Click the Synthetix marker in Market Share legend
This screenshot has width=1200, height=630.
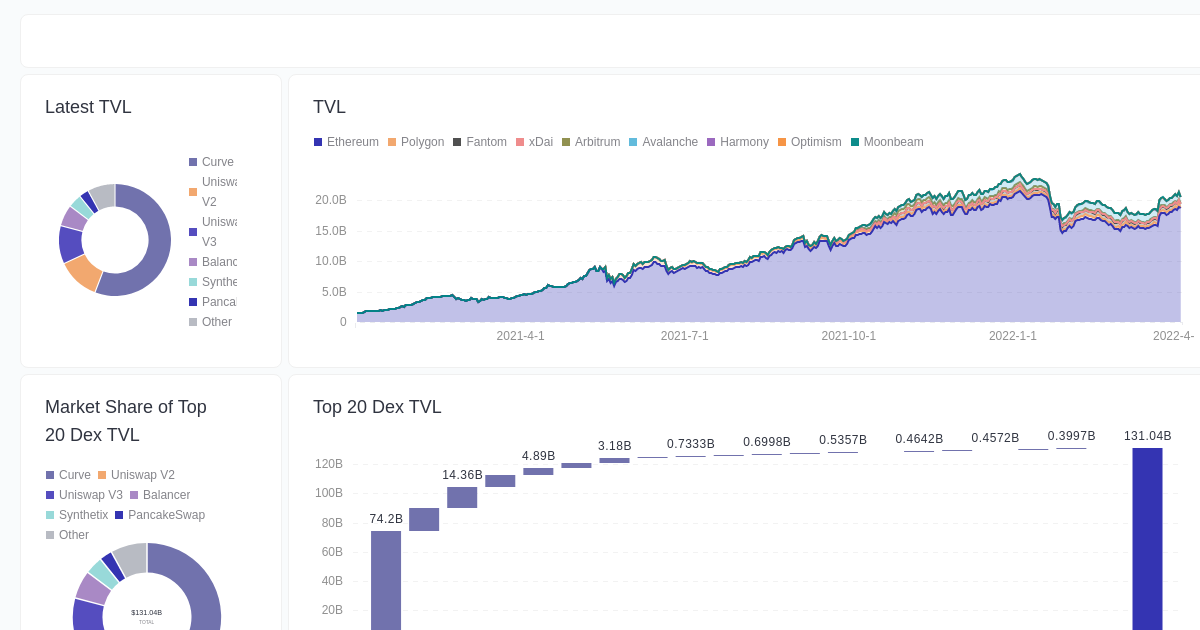(48, 515)
